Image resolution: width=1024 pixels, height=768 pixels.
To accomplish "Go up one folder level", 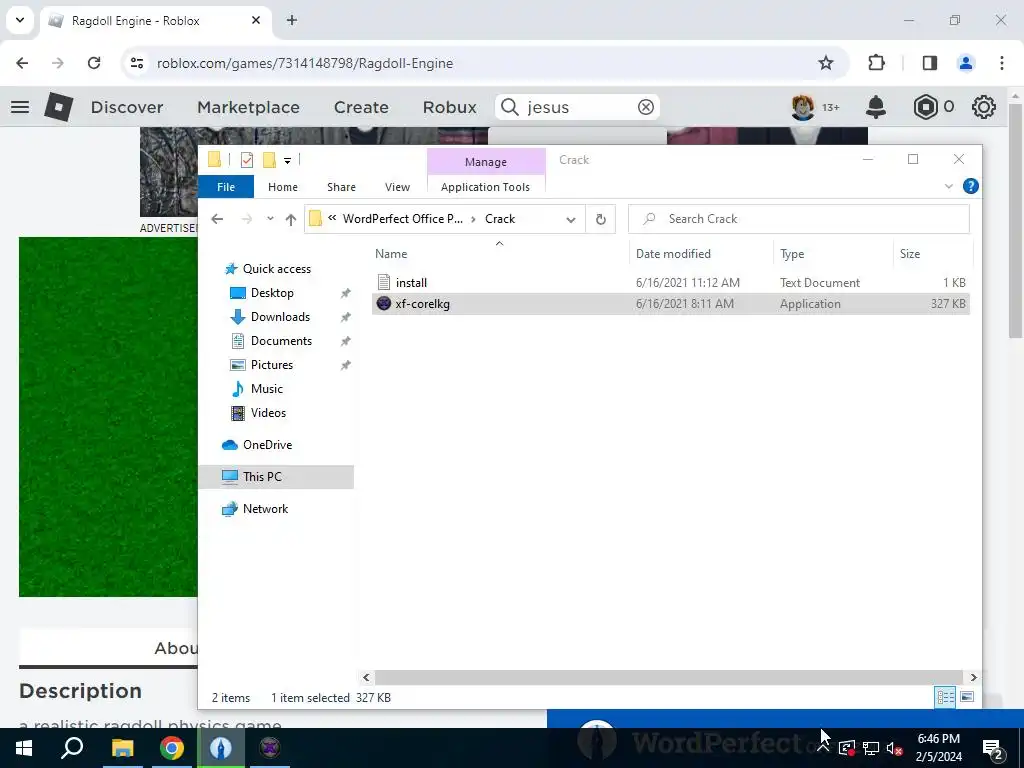I will (291, 219).
